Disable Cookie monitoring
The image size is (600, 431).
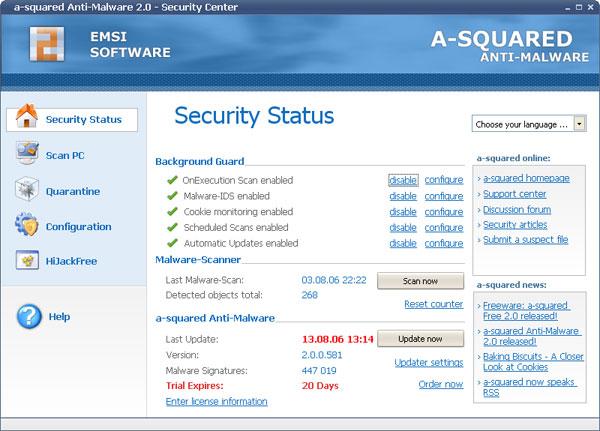click(x=403, y=212)
